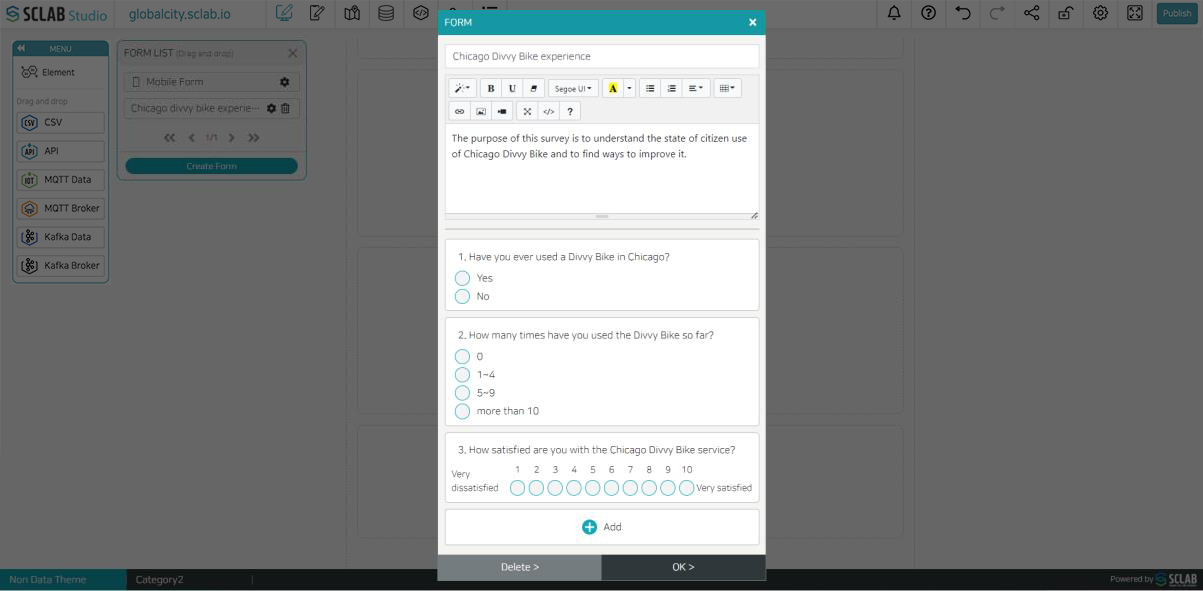
Task: Insert an image in the description editor
Action: [x=481, y=109]
